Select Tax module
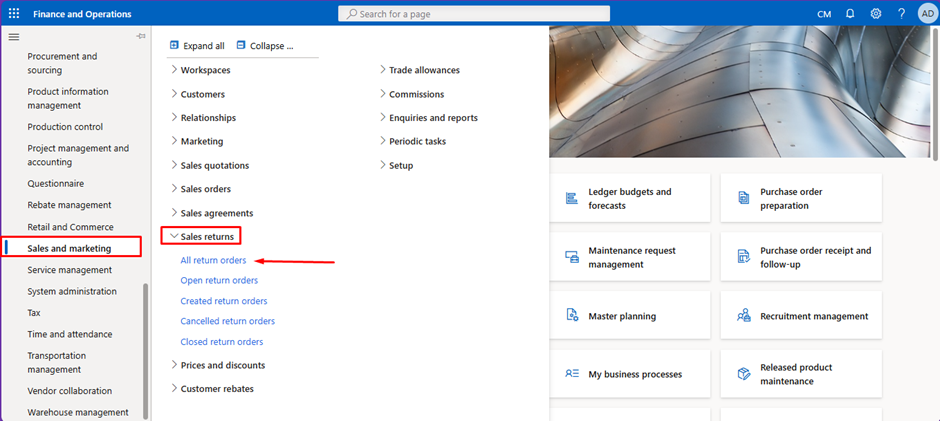 coord(34,312)
